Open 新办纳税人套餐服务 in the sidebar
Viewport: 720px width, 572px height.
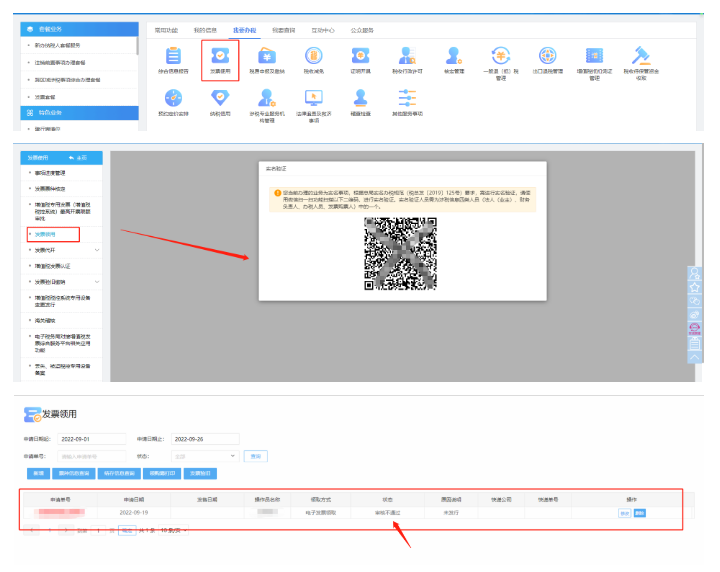point(57,45)
